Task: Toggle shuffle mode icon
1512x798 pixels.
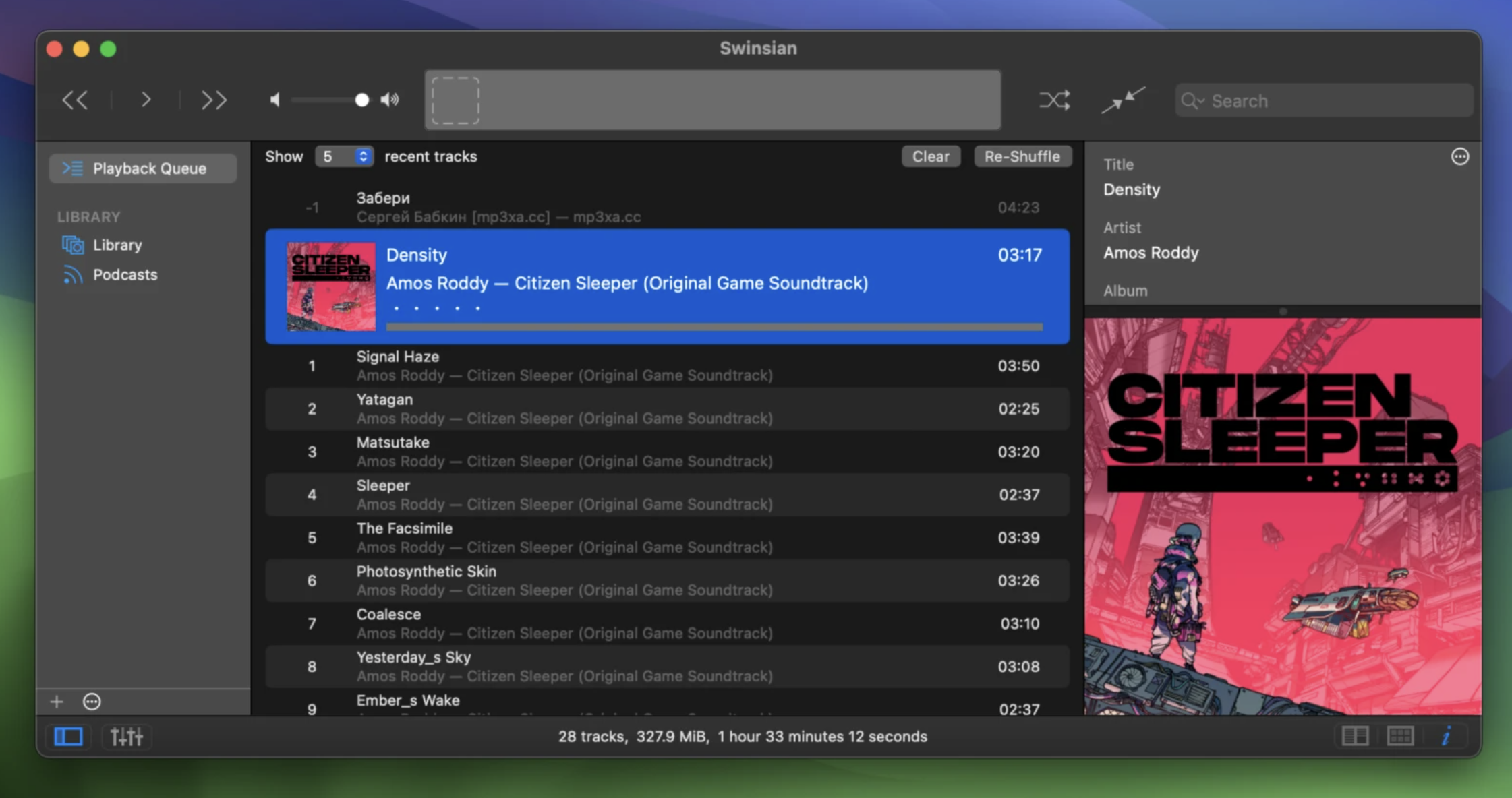Action: coord(1054,100)
